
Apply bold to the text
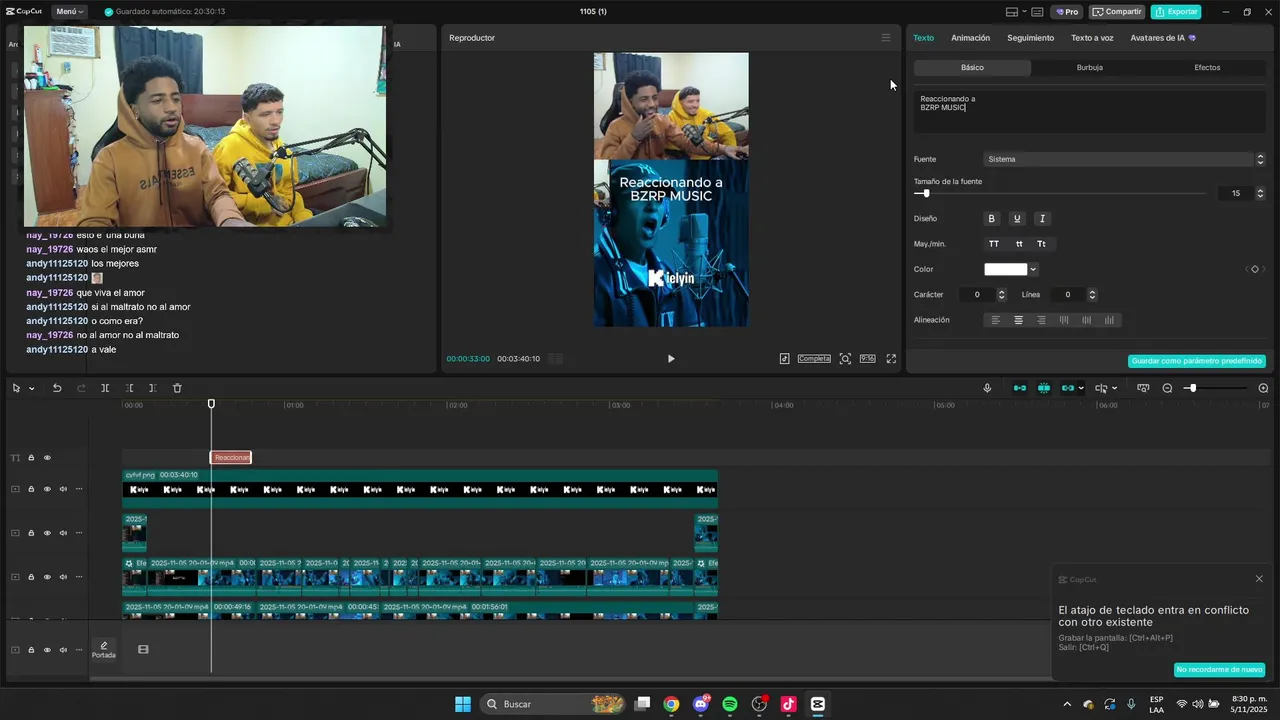tap(992, 219)
